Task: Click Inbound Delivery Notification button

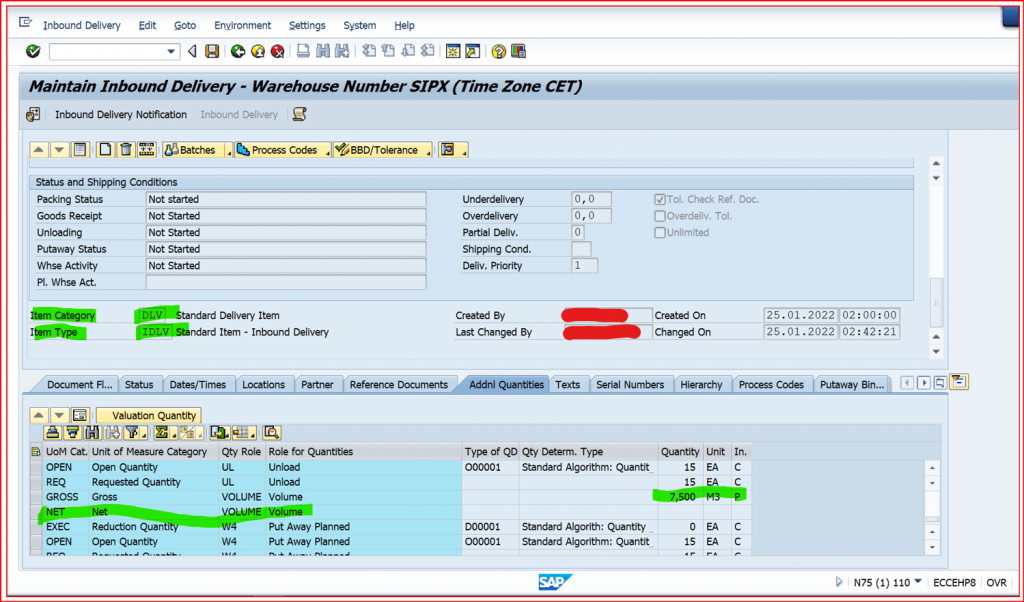Action: pos(121,114)
